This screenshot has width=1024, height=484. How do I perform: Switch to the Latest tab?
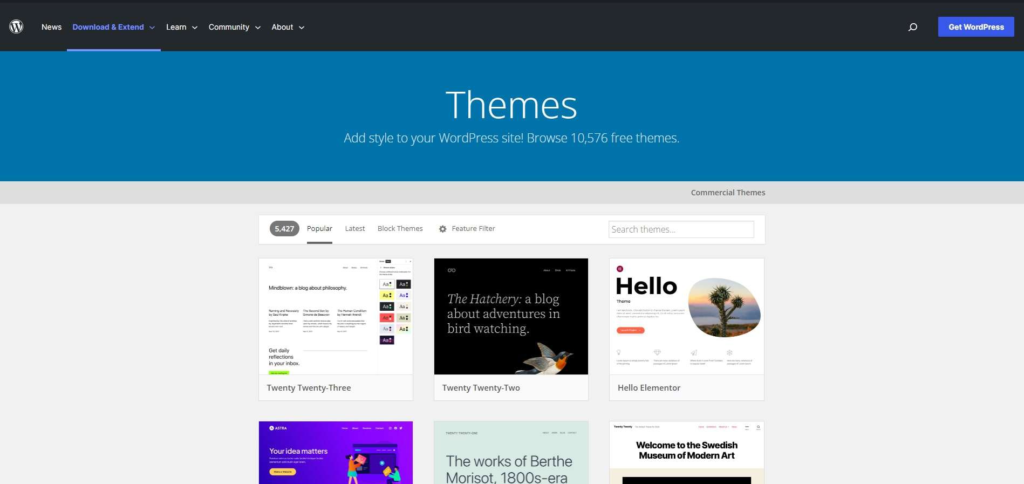coord(355,229)
